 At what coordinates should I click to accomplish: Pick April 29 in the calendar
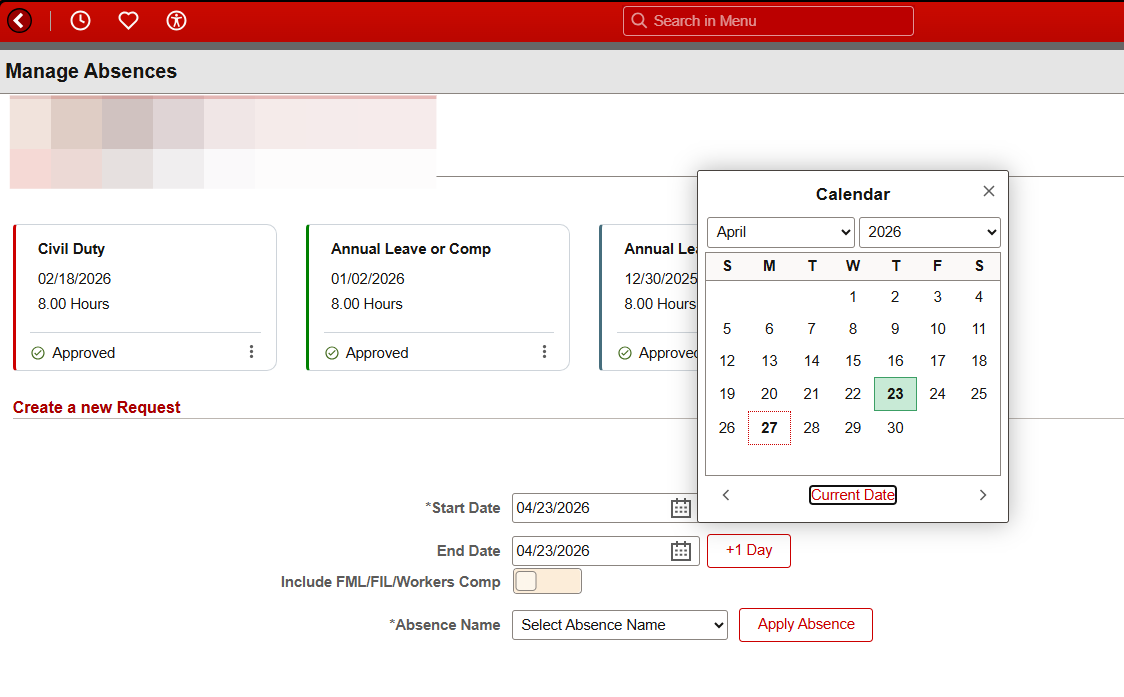click(853, 428)
